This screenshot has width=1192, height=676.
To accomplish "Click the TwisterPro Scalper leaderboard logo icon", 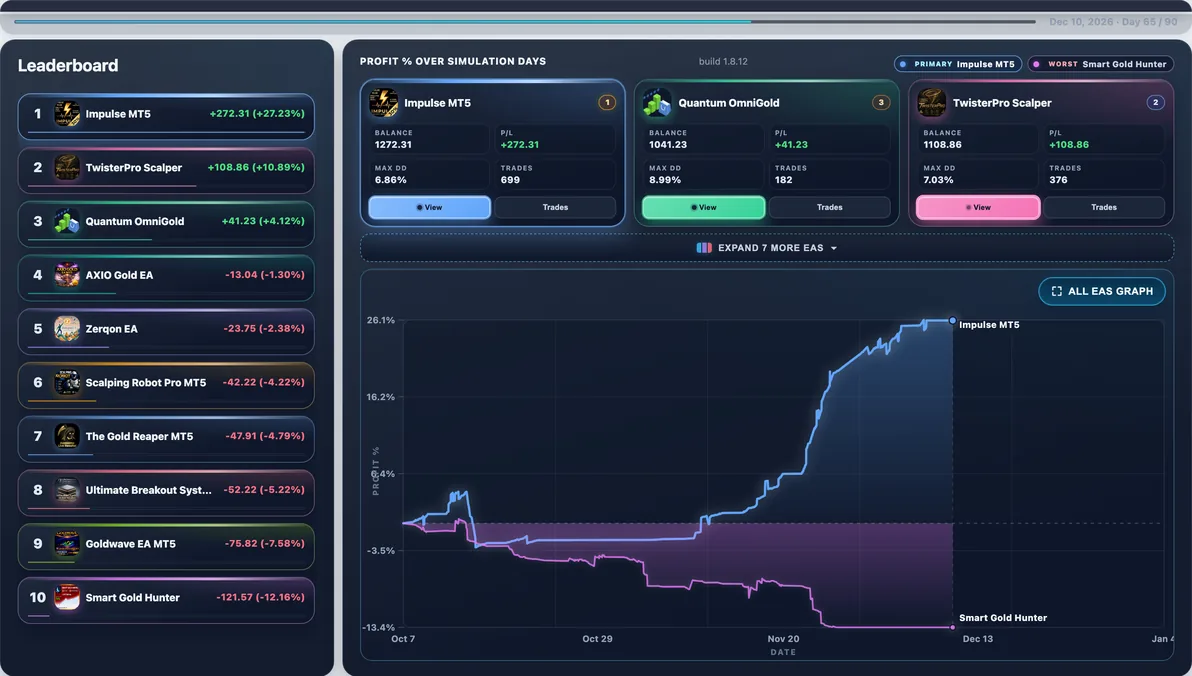I will point(67,167).
